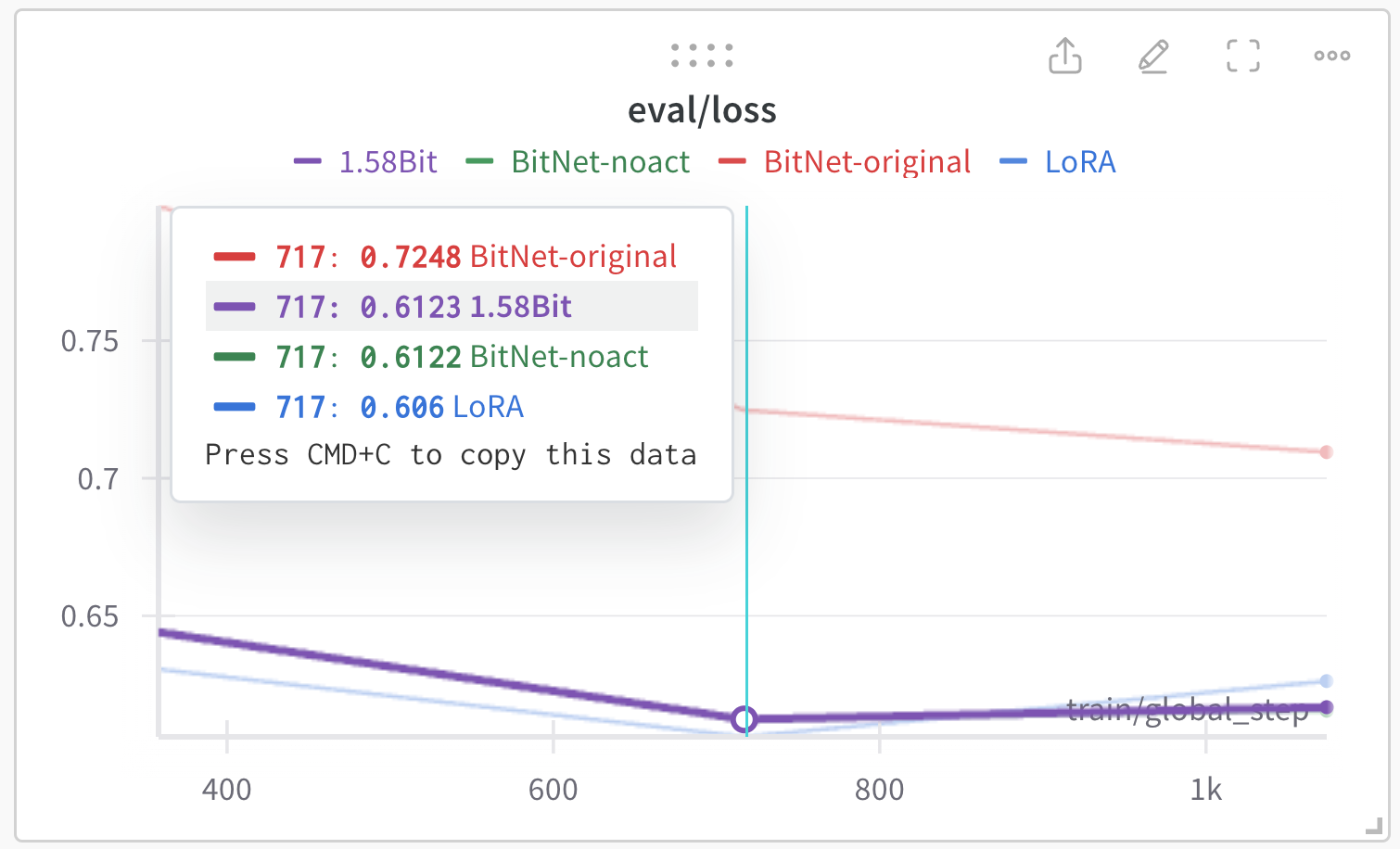Image resolution: width=1400 pixels, height=849 pixels.
Task: Toggle the 1.58Bit legend entry
Action: [x=364, y=162]
